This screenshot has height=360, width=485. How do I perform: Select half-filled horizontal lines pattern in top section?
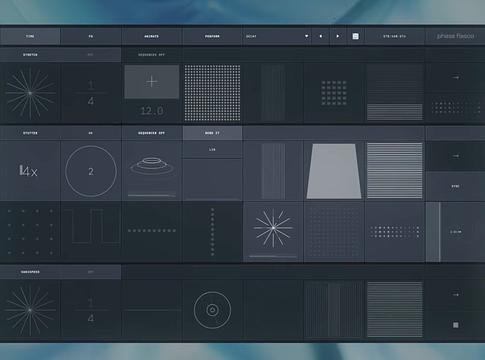coord(395,93)
